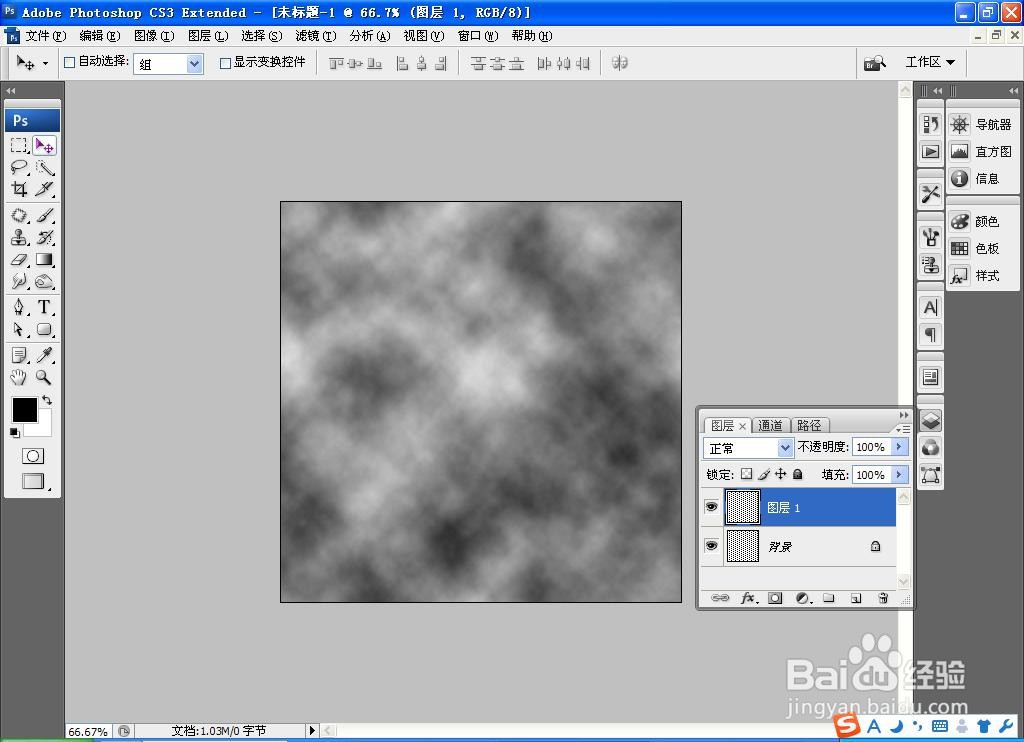Enable the 自动选择 checkbox
The width and height of the screenshot is (1024, 742).
click(69, 63)
